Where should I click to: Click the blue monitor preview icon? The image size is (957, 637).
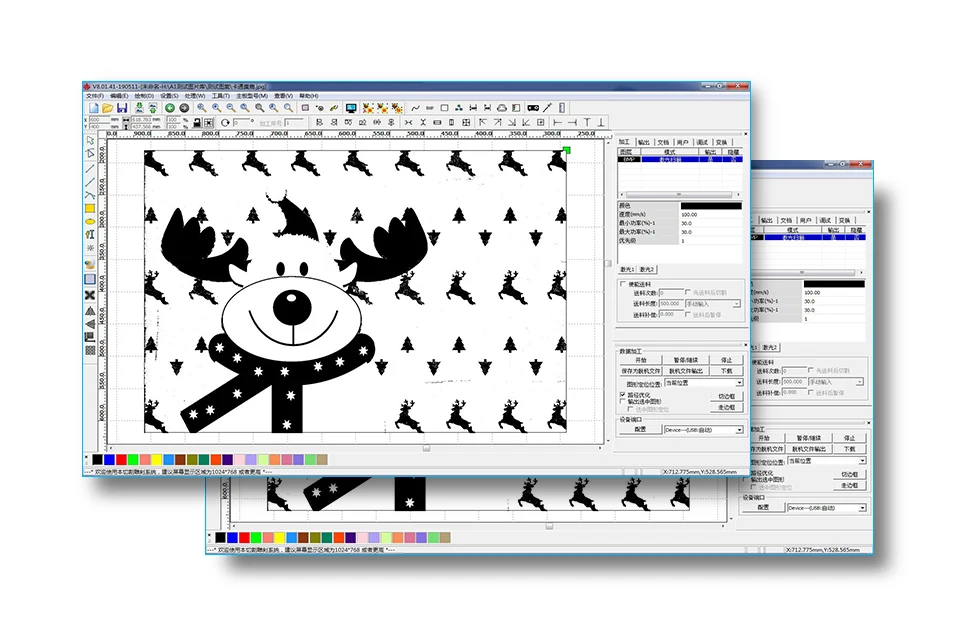(x=351, y=108)
